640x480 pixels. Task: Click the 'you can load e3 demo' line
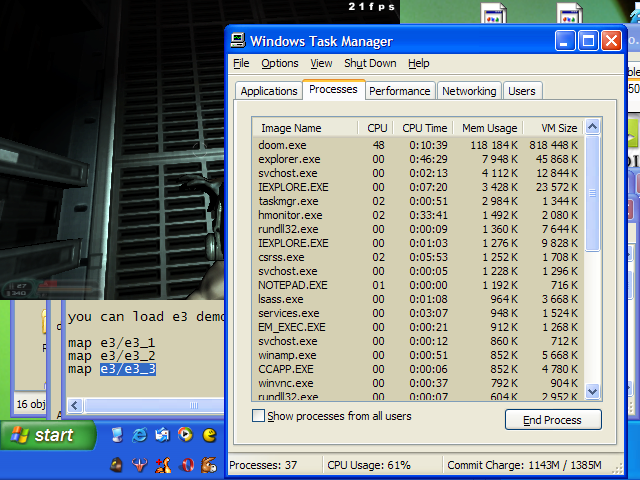[x=146, y=317]
